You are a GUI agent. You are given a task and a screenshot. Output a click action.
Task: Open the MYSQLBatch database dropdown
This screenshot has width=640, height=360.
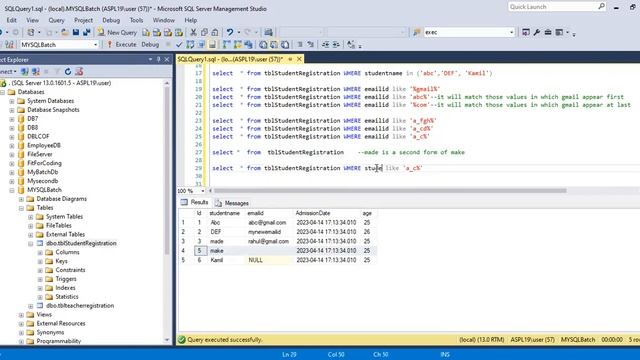tap(96, 44)
